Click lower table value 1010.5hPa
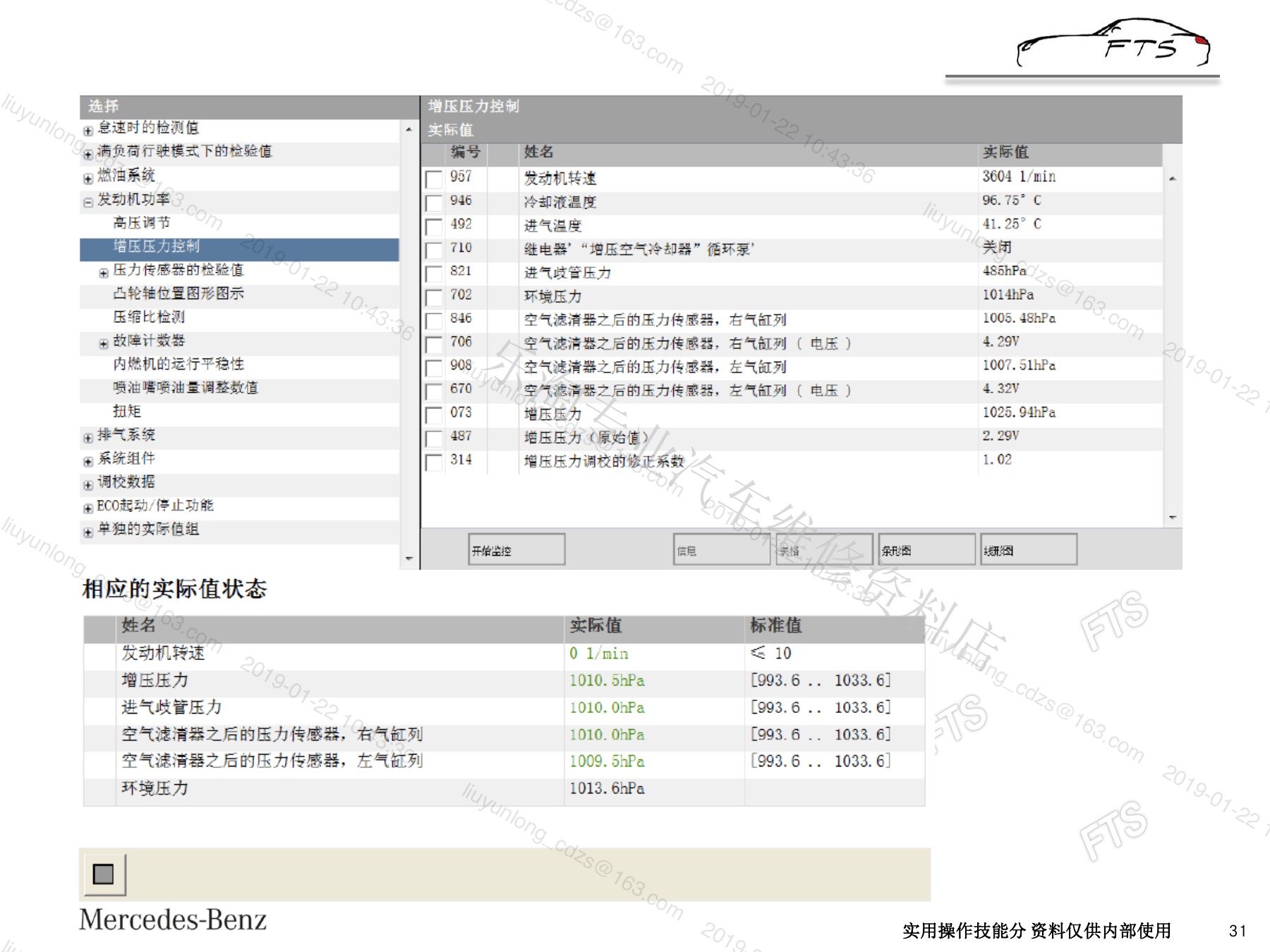This screenshot has width=1270, height=952. point(607,681)
